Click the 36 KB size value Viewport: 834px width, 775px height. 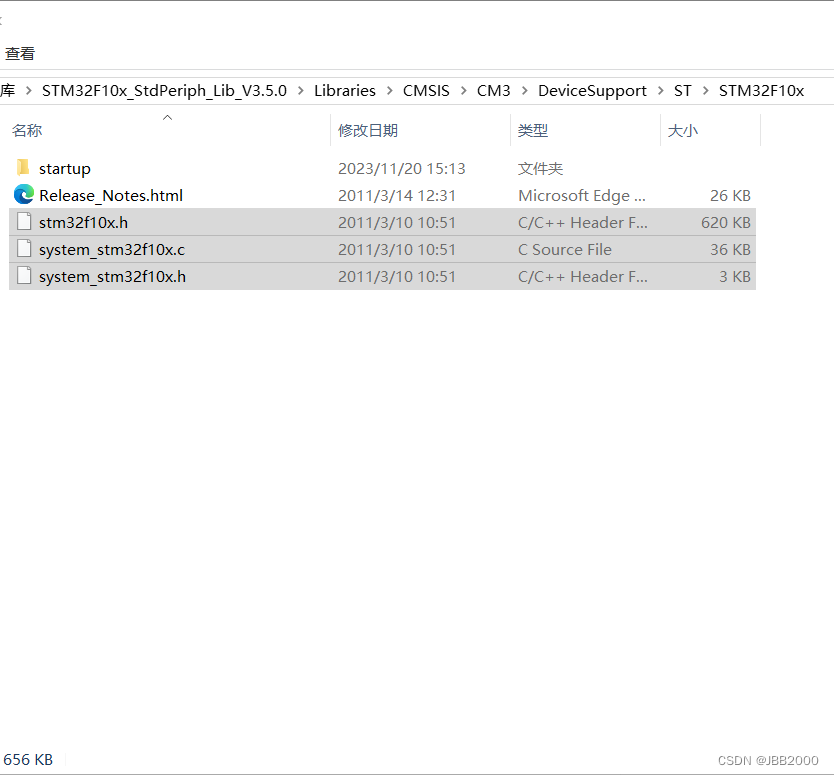[x=730, y=250]
